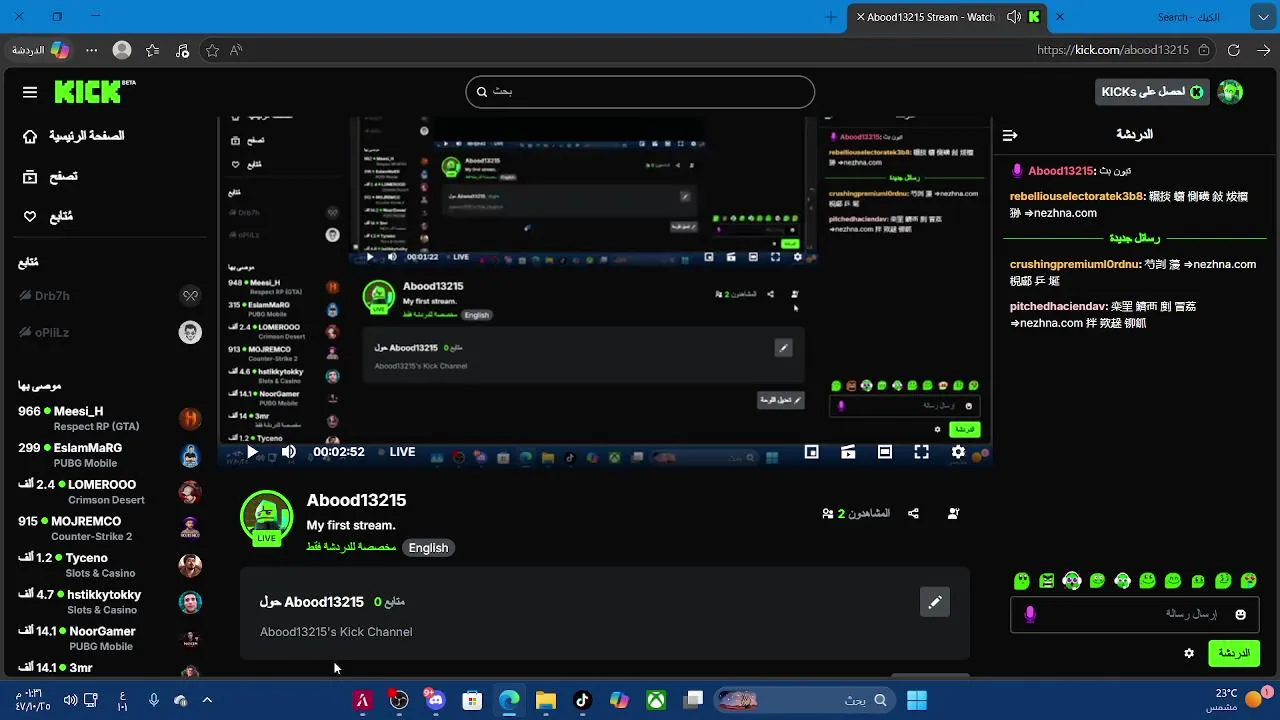
Task: Open the Edge favorites list icon
Action: (x=152, y=50)
